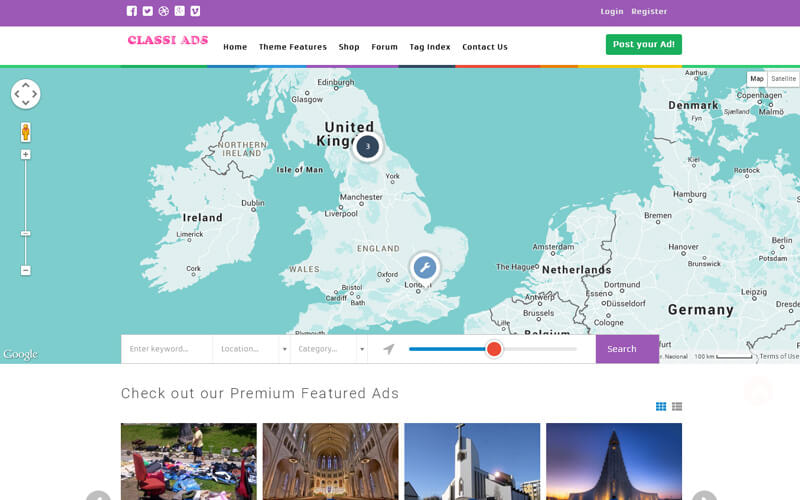Click the map Terms of Use link

[x=779, y=356]
